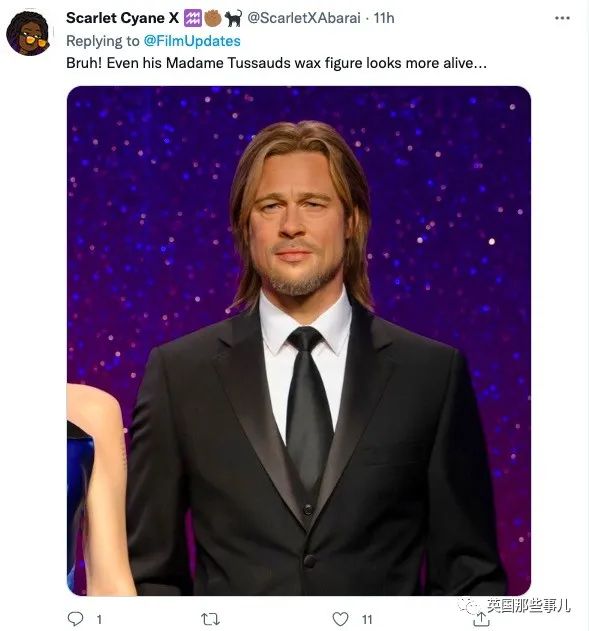The width and height of the screenshot is (589, 631).
Task: Retweet this post using the arrows icon
Action: [x=210, y=619]
